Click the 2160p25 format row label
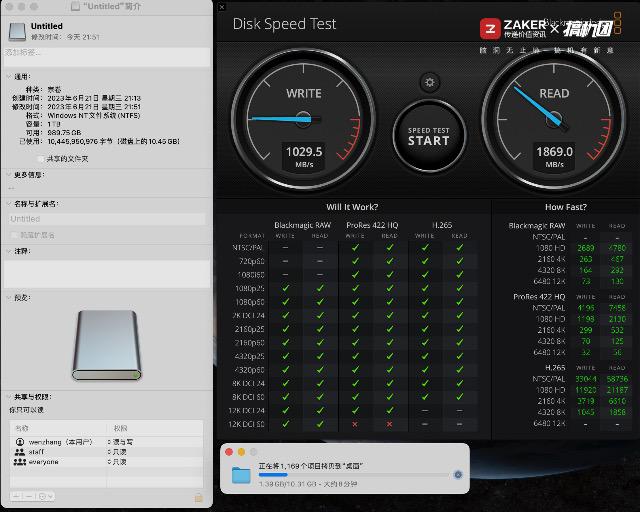Screen dimensions: 640x512 [250, 329]
